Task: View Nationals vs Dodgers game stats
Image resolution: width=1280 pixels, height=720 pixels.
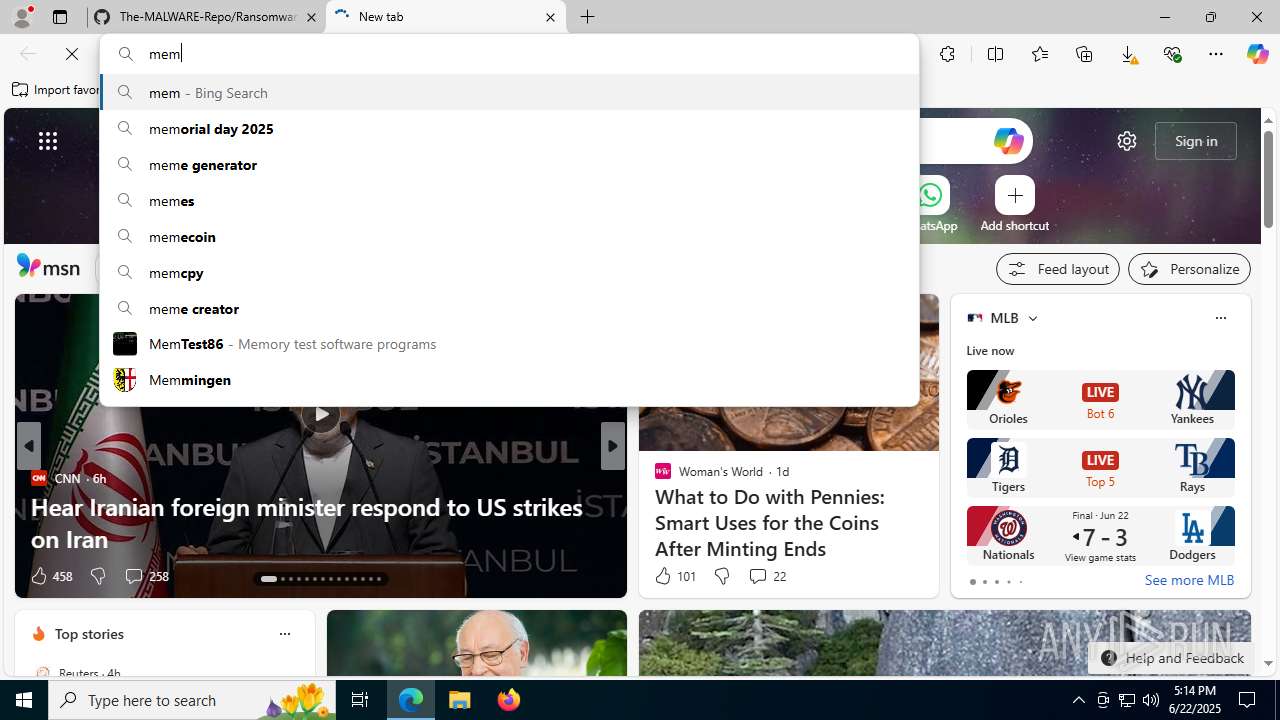Action: (1100, 557)
